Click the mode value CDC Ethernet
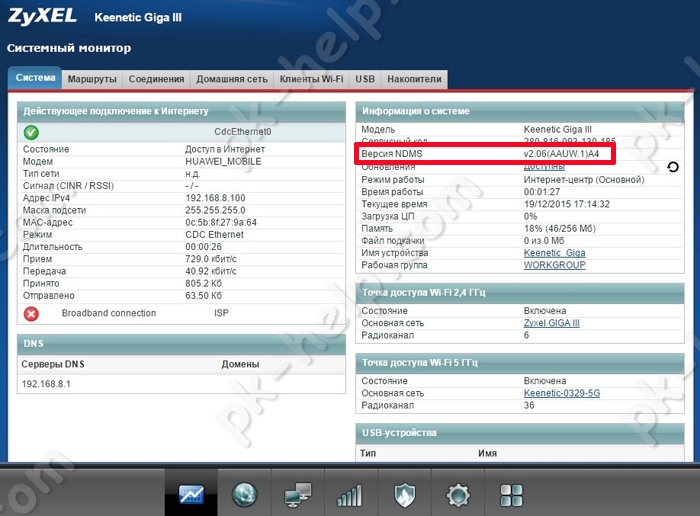The width and height of the screenshot is (700, 516). 214,235
